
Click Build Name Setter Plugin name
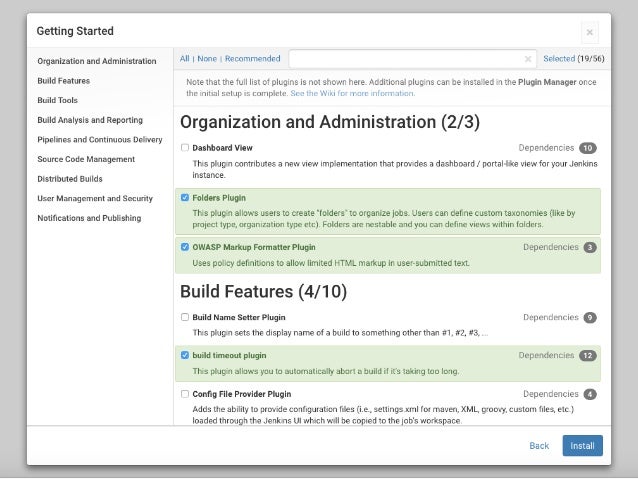coord(239,317)
